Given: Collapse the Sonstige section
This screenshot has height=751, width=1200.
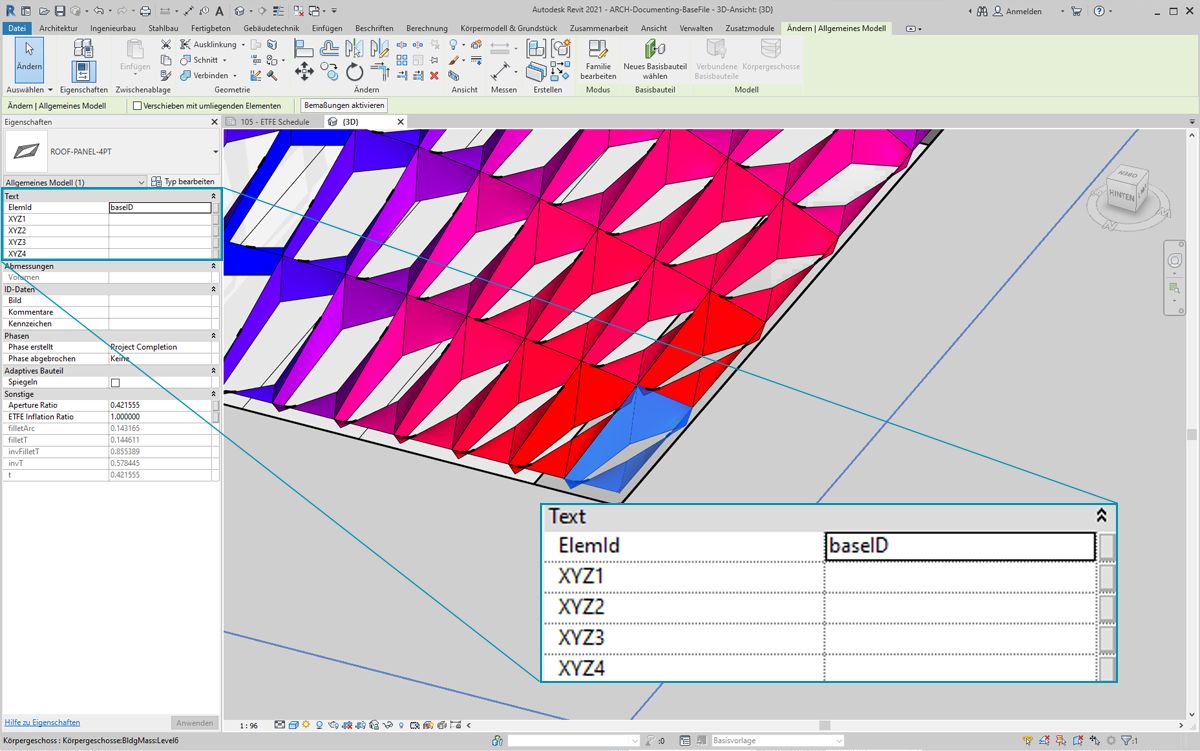Looking at the screenshot, I should tap(214, 394).
